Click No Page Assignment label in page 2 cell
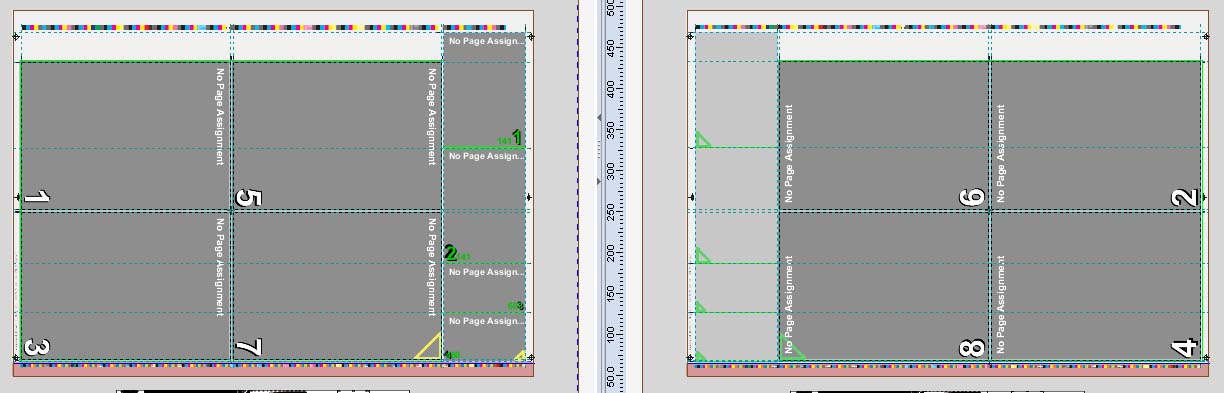 (1001, 153)
